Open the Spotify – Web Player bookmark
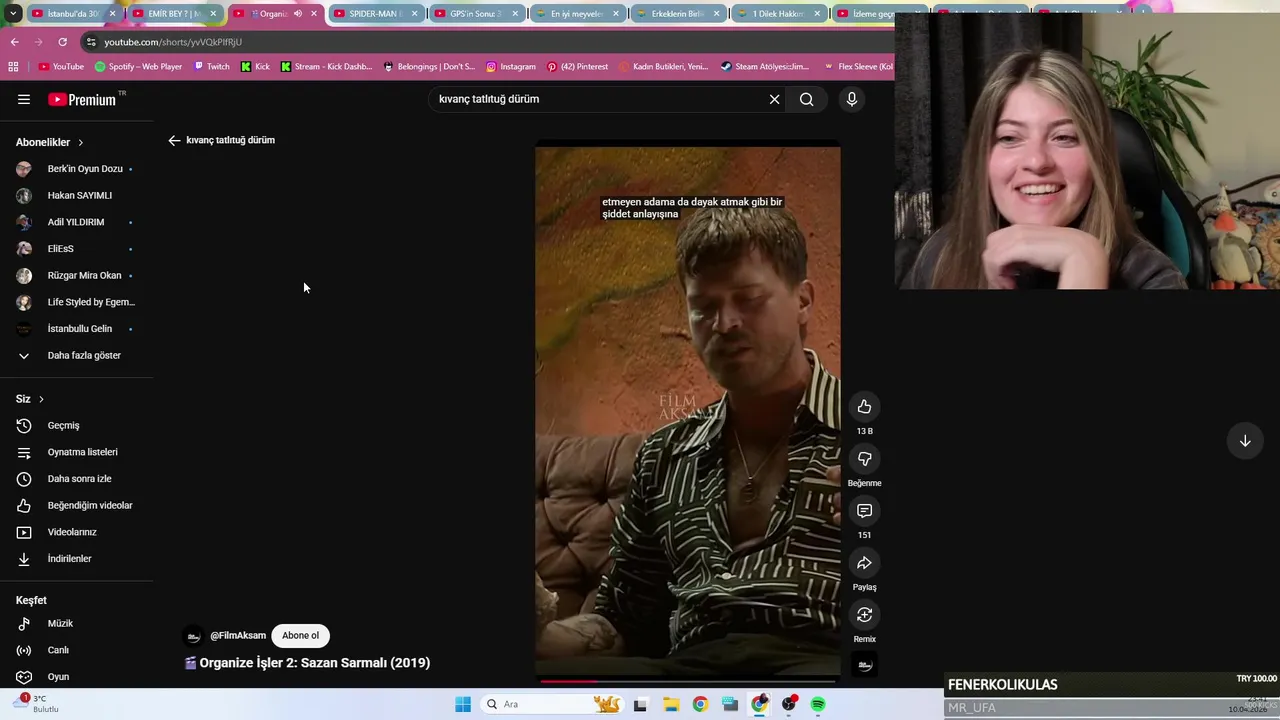This screenshot has height=720, width=1280. 138,66
